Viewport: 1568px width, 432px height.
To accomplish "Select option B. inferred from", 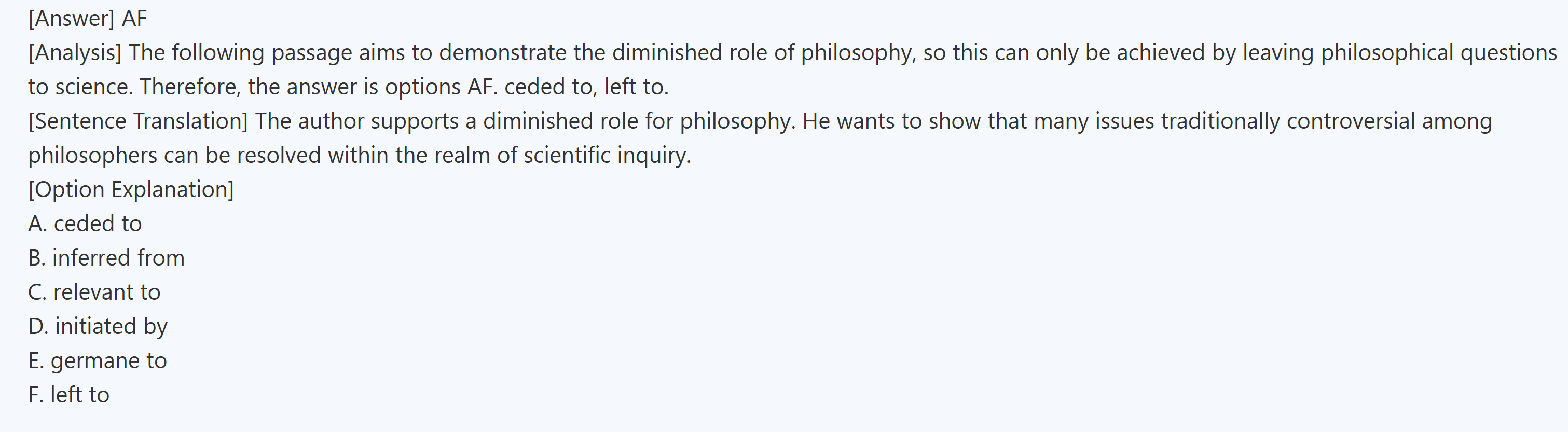I will tap(106, 258).
